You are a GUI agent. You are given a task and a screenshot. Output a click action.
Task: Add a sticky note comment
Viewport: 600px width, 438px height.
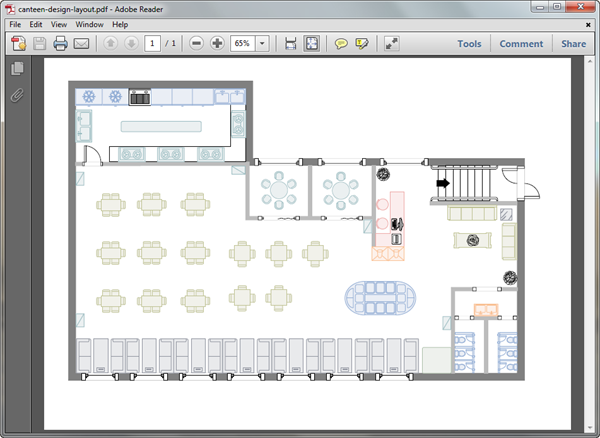coord(341,44)
